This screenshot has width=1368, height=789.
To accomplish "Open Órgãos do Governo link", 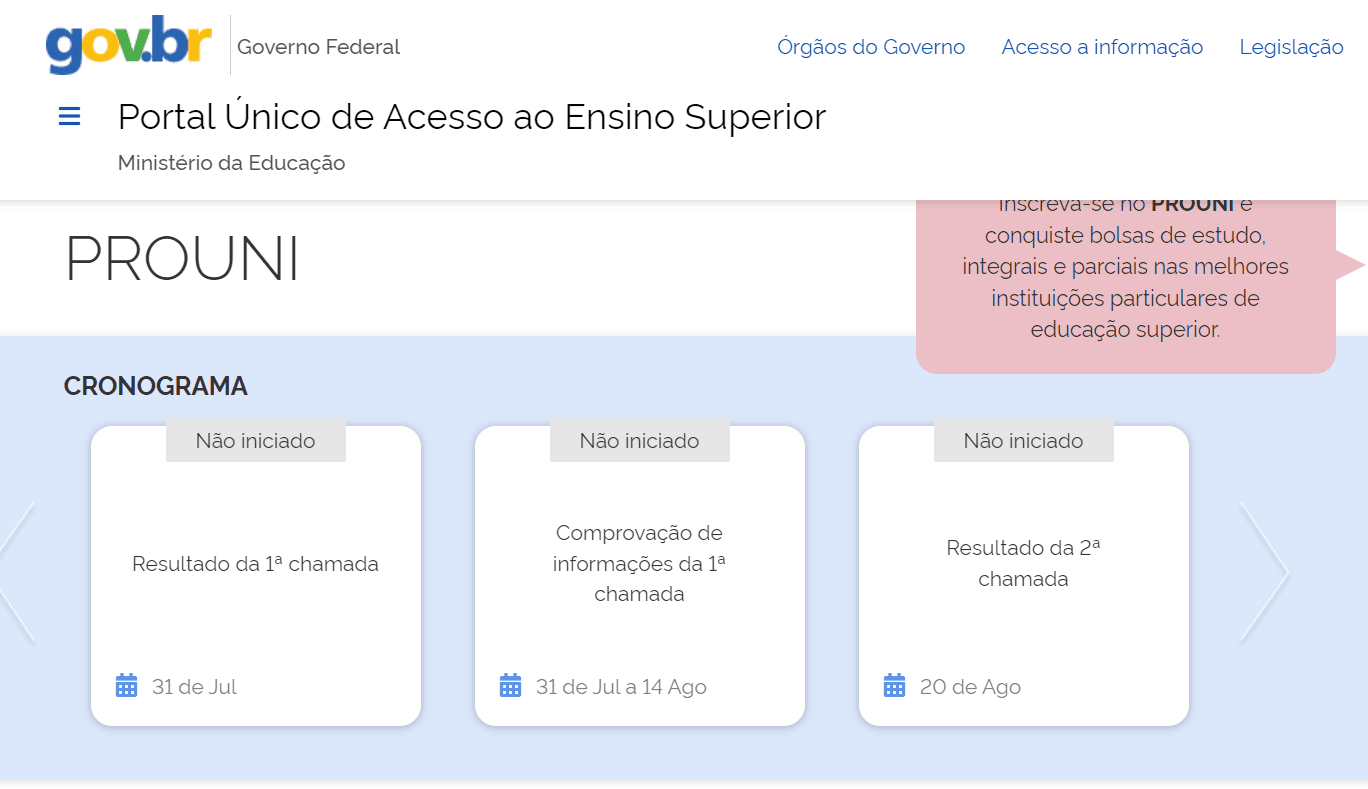I will tap(871, 47).
